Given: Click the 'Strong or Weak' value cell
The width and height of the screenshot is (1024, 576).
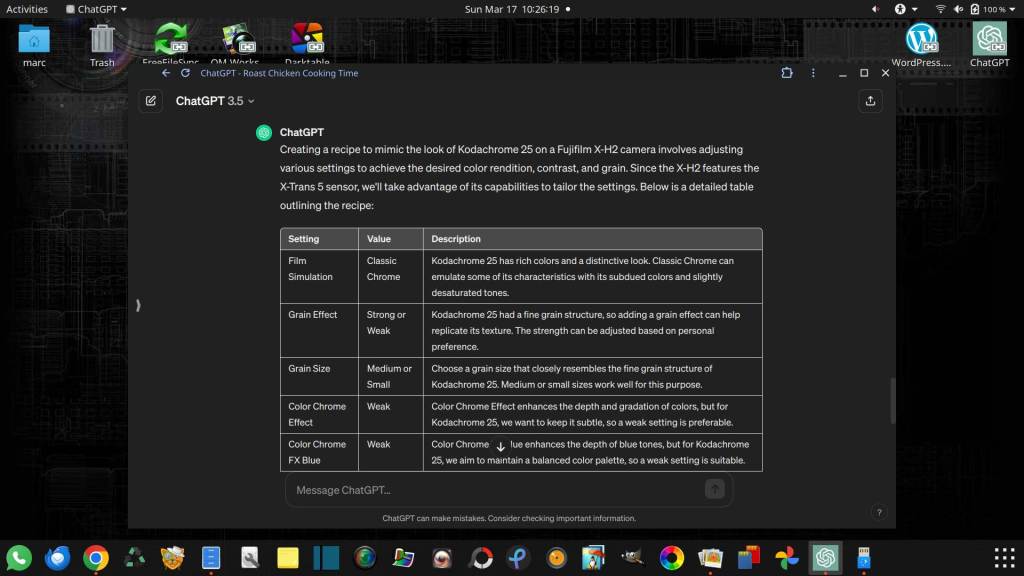Looking at the screenshot, I should click(391, 330).
